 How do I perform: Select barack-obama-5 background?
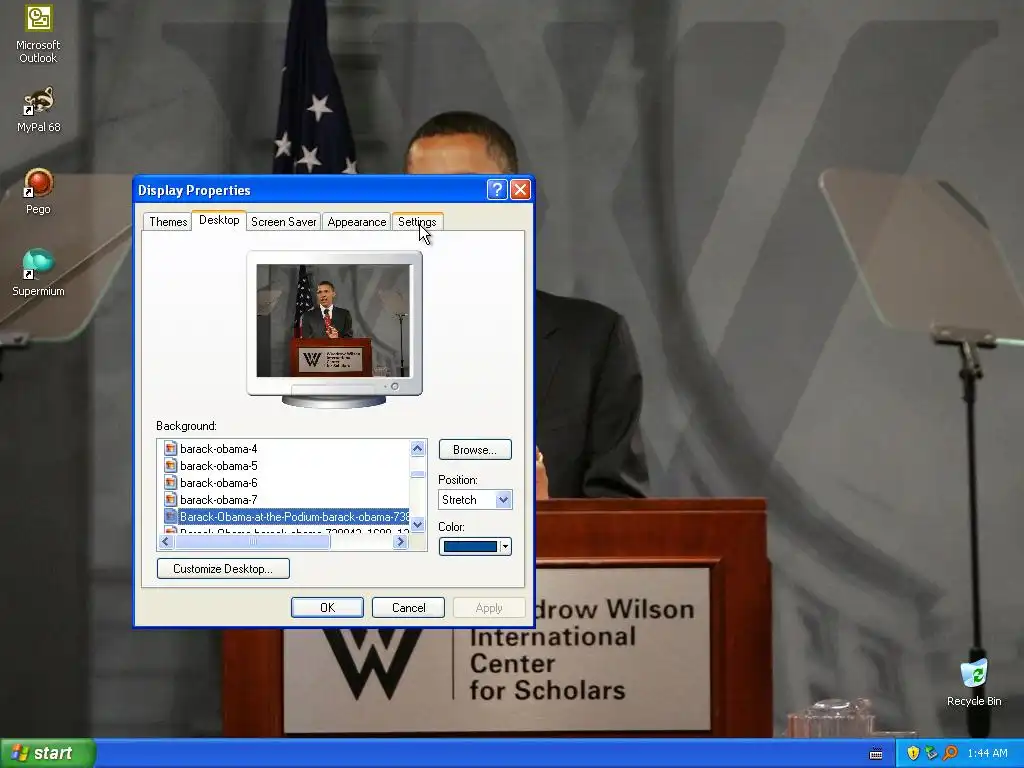click(x=218, y=466)
